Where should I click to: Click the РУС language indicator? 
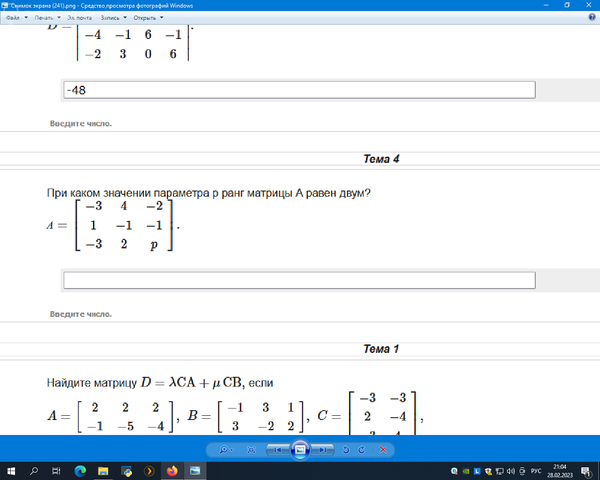[534, 470]
